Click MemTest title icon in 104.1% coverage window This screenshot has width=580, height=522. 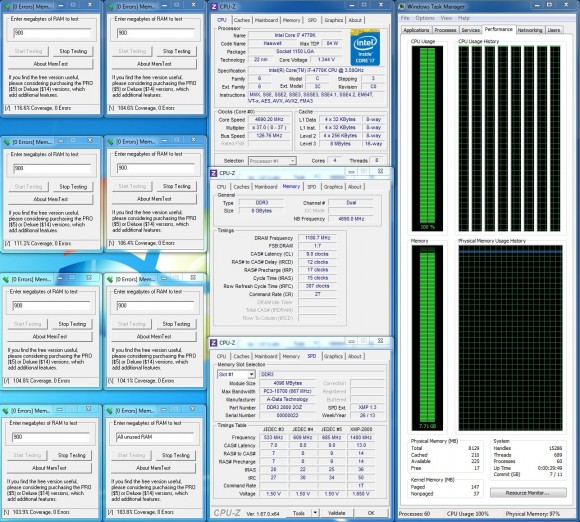point(110,279)
